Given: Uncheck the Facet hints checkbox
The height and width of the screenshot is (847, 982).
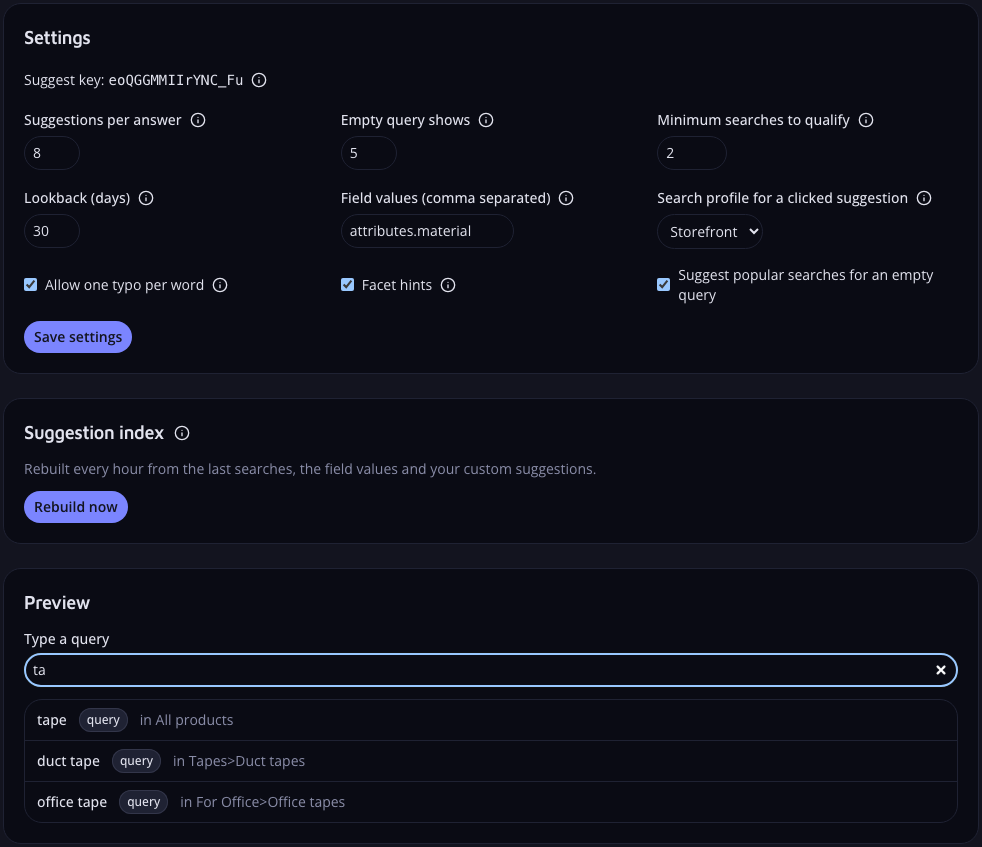Looking at the screenshot, I should 348,285.
